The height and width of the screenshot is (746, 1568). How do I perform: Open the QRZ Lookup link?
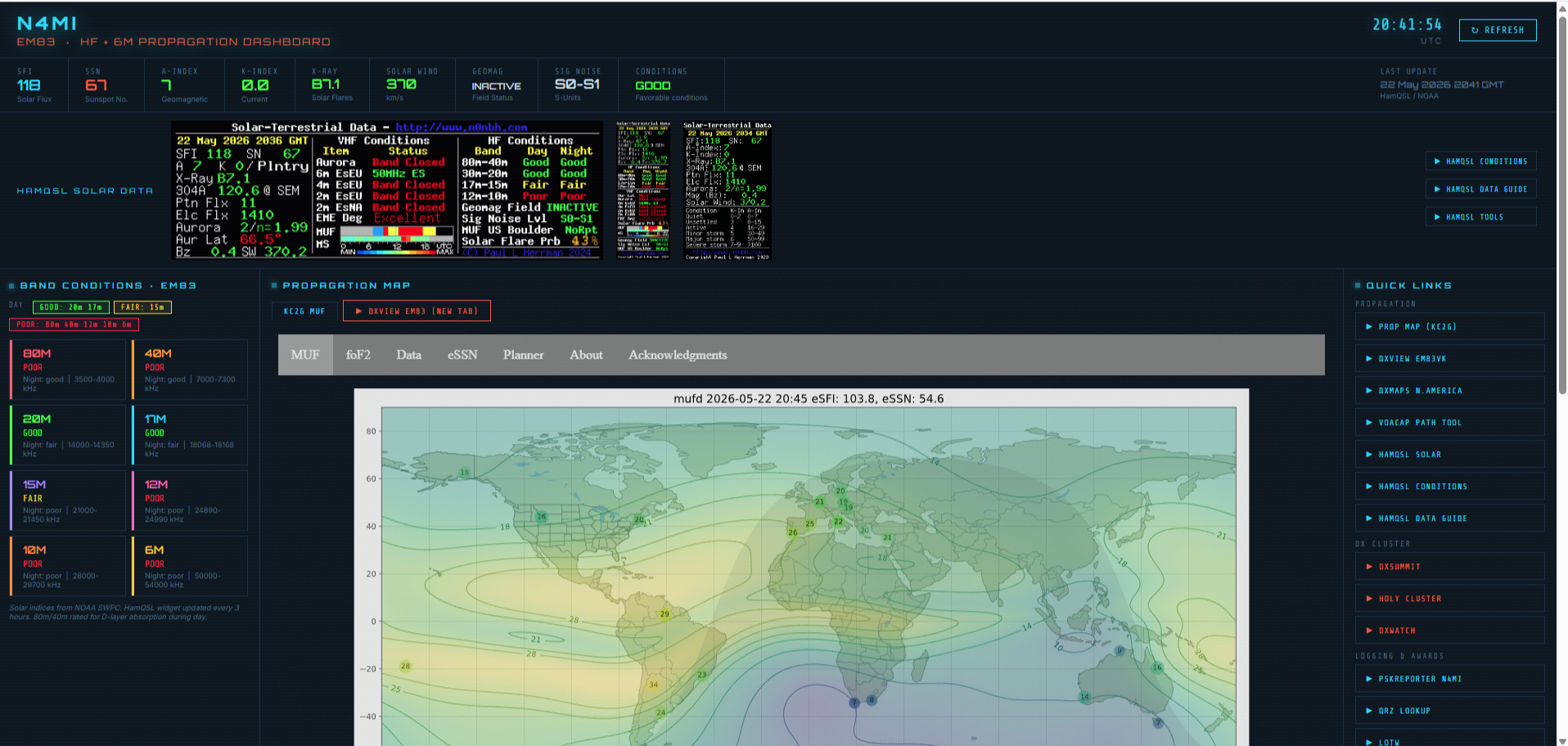tap(1449, 711)
